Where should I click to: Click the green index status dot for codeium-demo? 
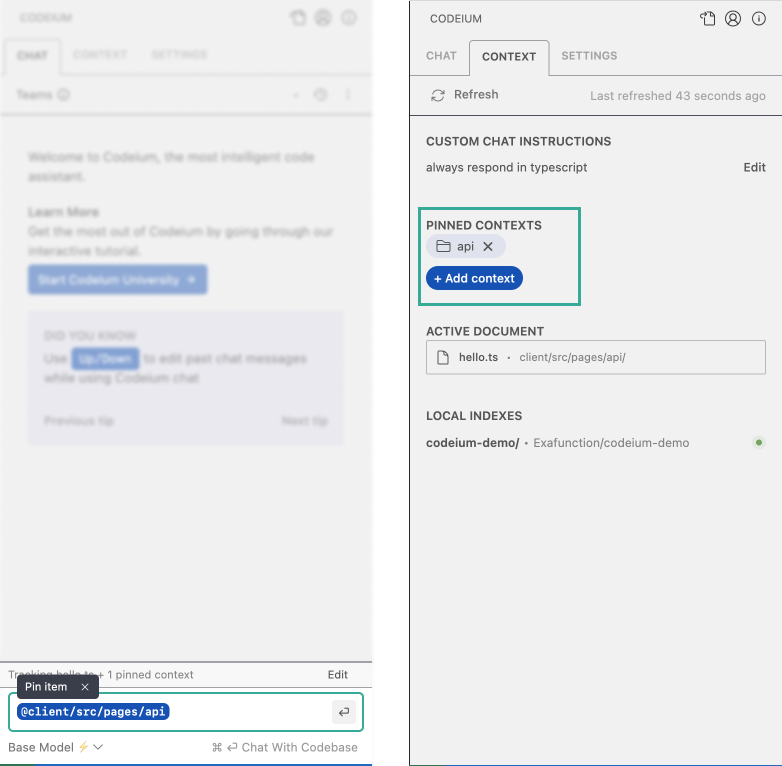[x=759, y=442]
